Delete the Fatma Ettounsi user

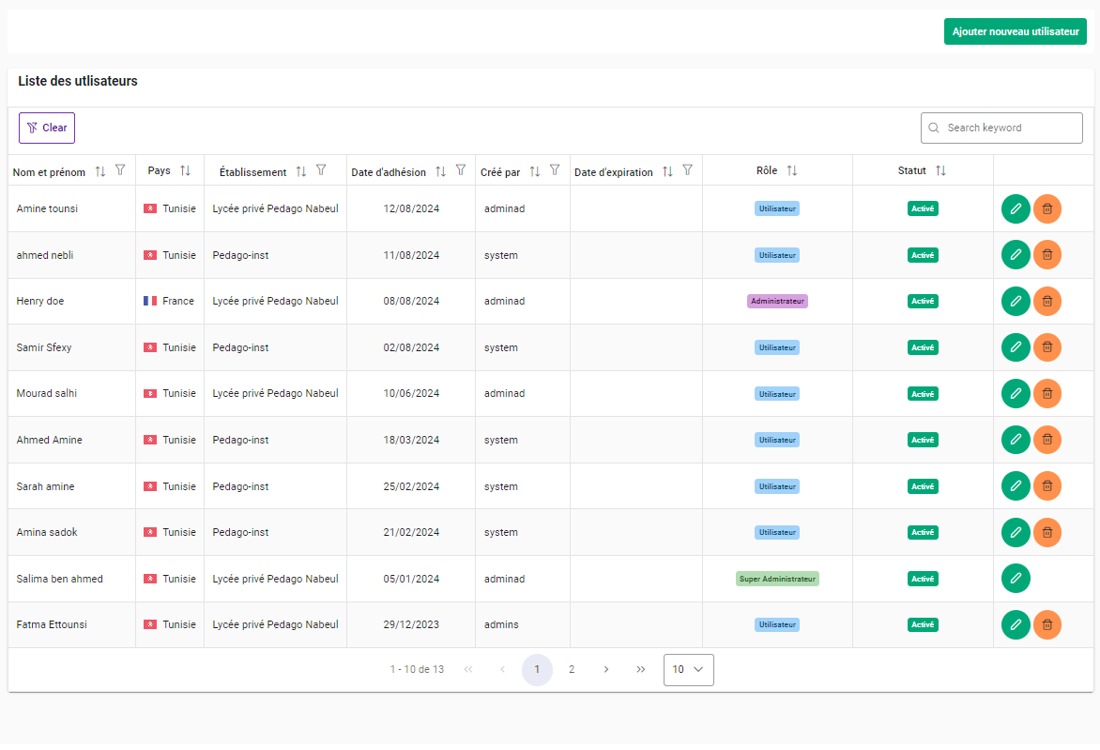(1047, 625)
